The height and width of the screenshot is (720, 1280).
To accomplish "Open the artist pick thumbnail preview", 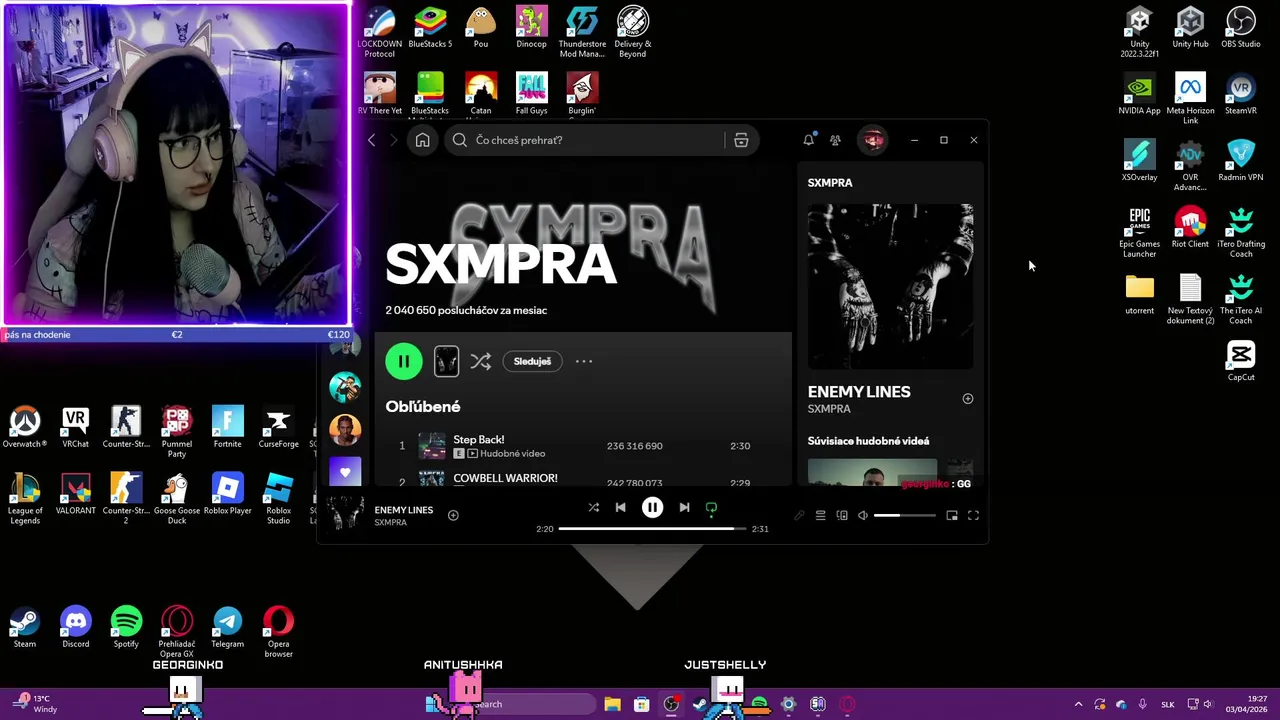I will [x=446, y=361].
